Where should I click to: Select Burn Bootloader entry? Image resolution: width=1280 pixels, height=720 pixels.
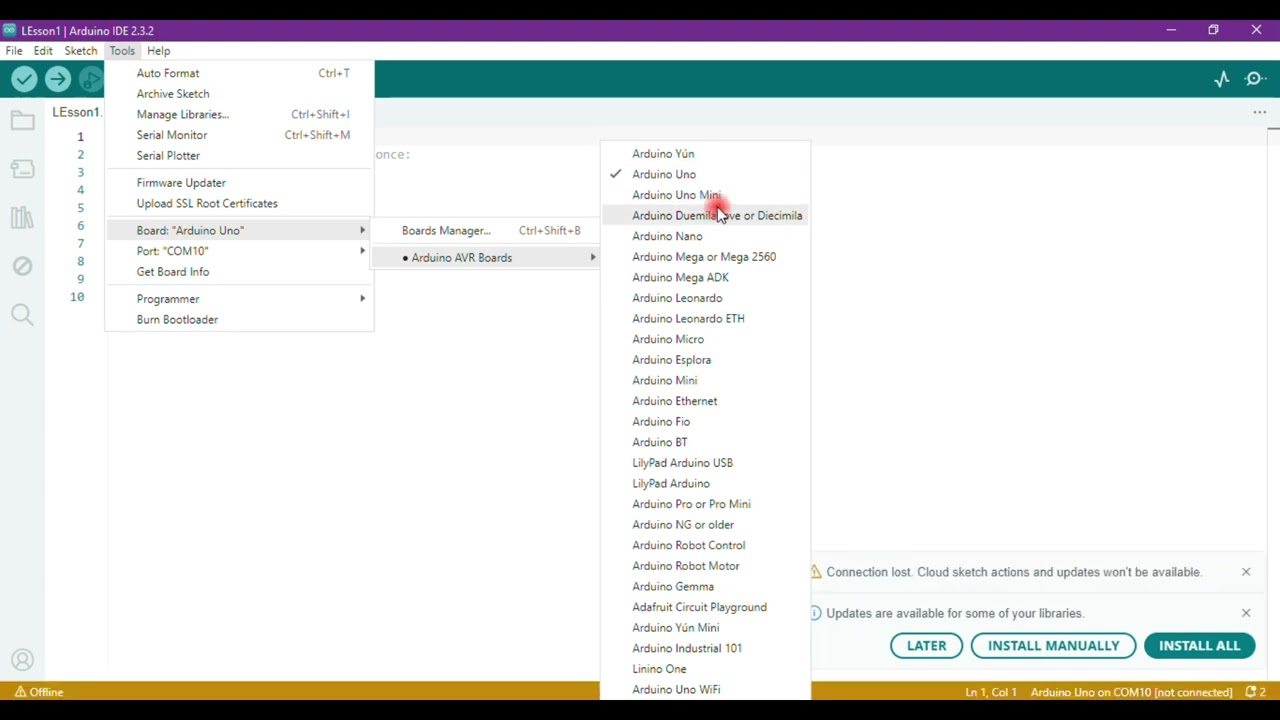click(239, 320)
